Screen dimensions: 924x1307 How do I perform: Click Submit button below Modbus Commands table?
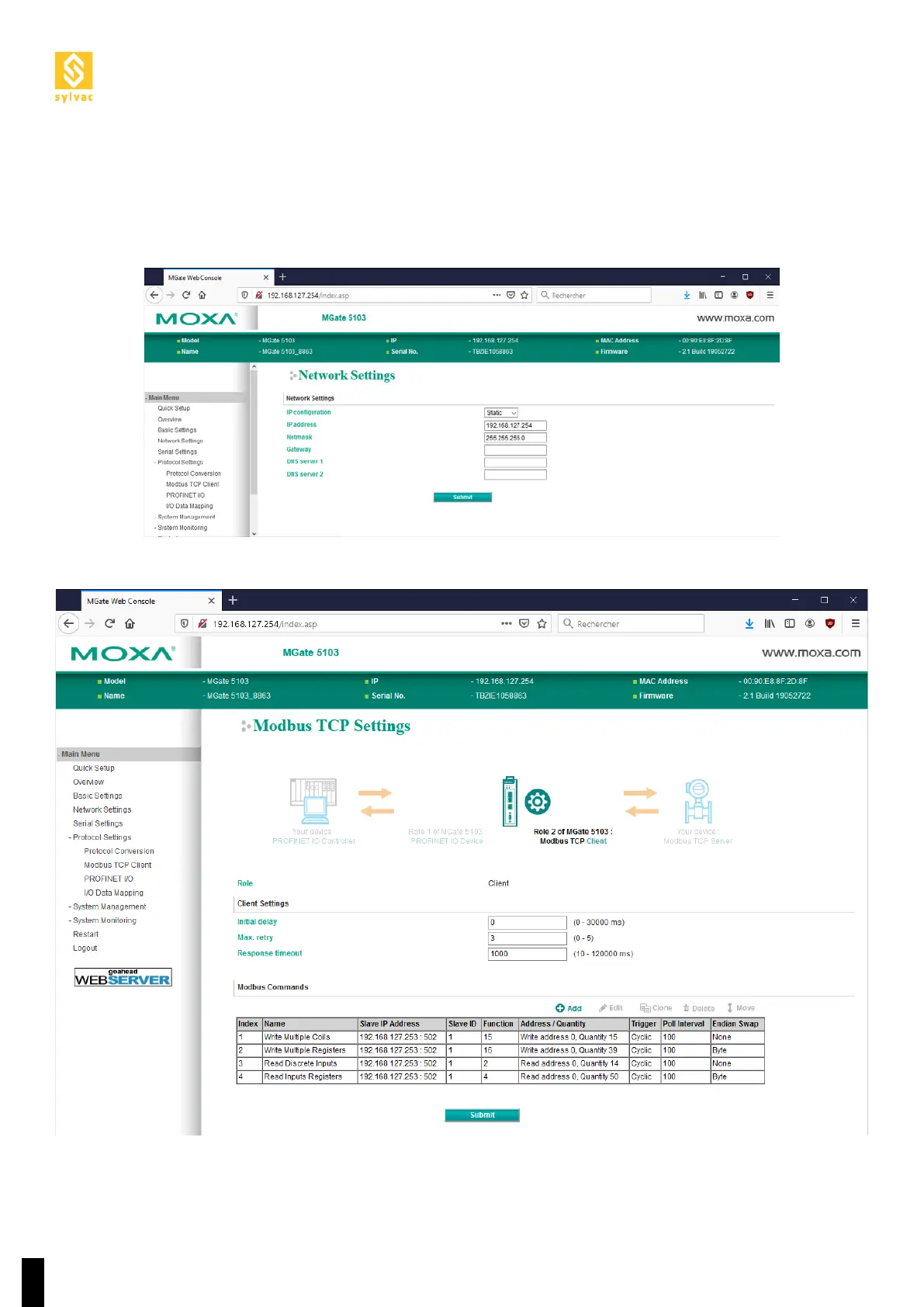pos(482,1115)
